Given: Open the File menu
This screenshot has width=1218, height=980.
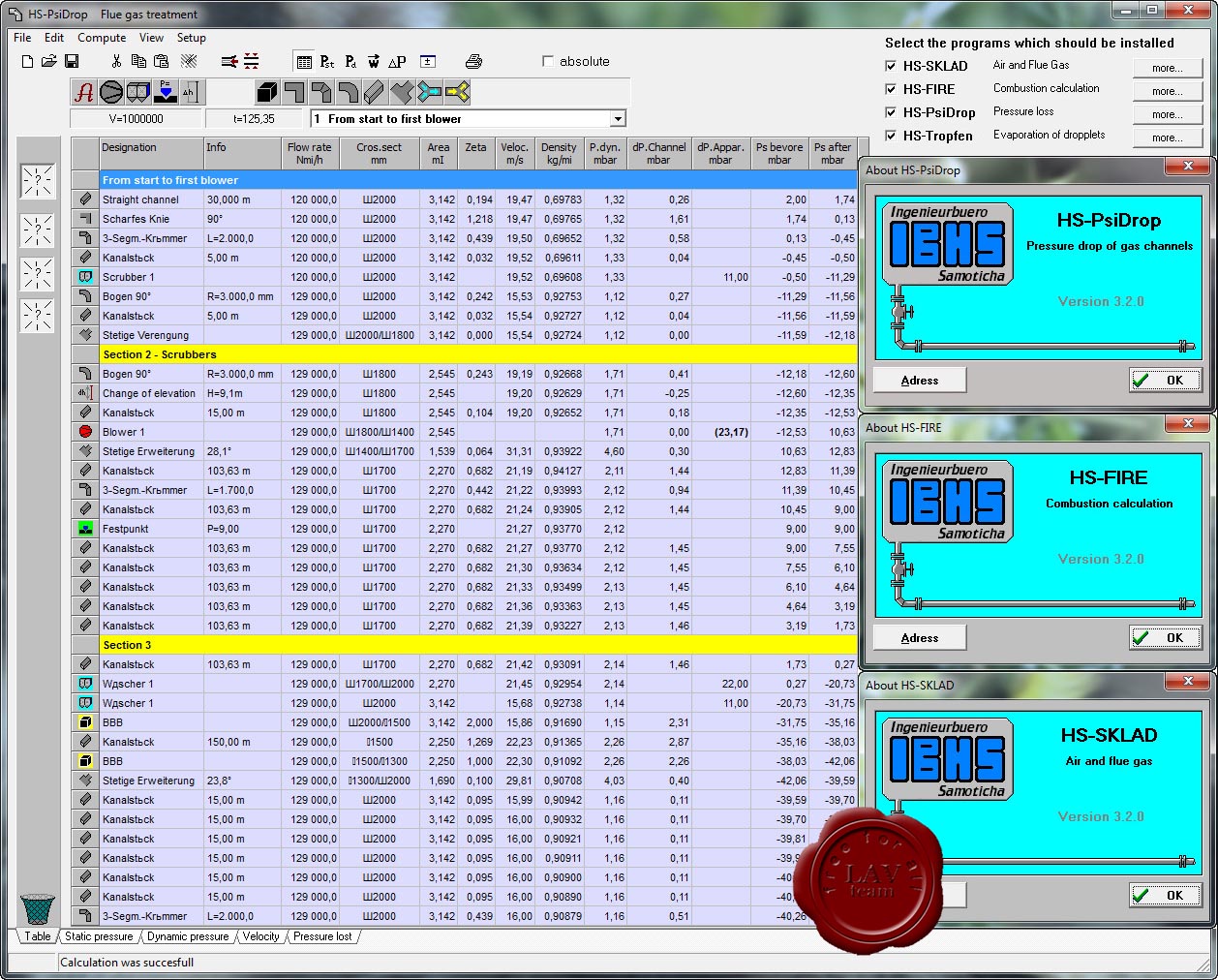Looking at the screenshot, I should pyautogui.click(x=22, y=38).
